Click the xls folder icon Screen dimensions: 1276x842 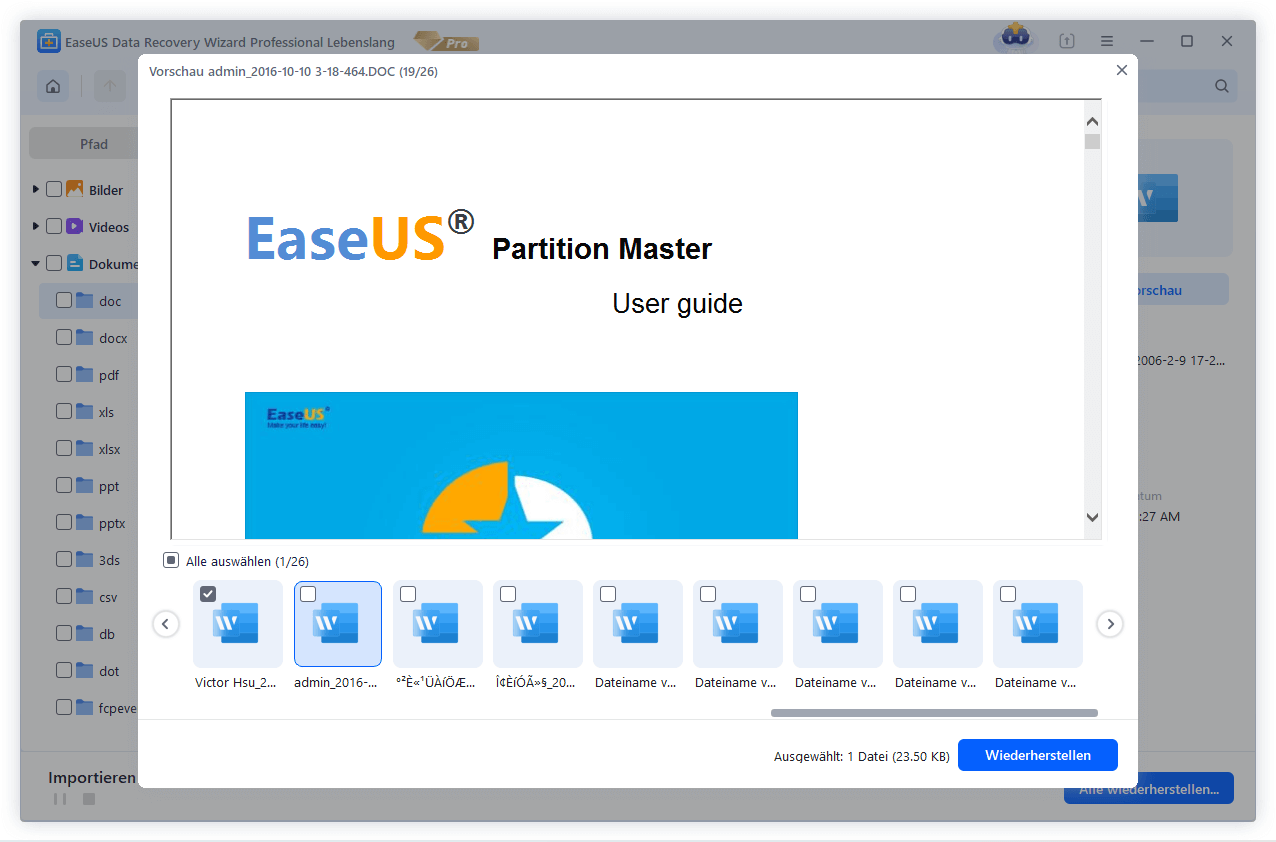pyautogui.click(x=85, y=411)
